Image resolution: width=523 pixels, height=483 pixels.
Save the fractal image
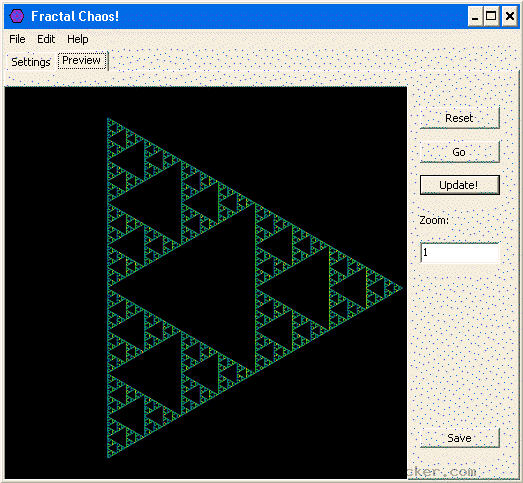pyautogui.click(x=459, y=438)
